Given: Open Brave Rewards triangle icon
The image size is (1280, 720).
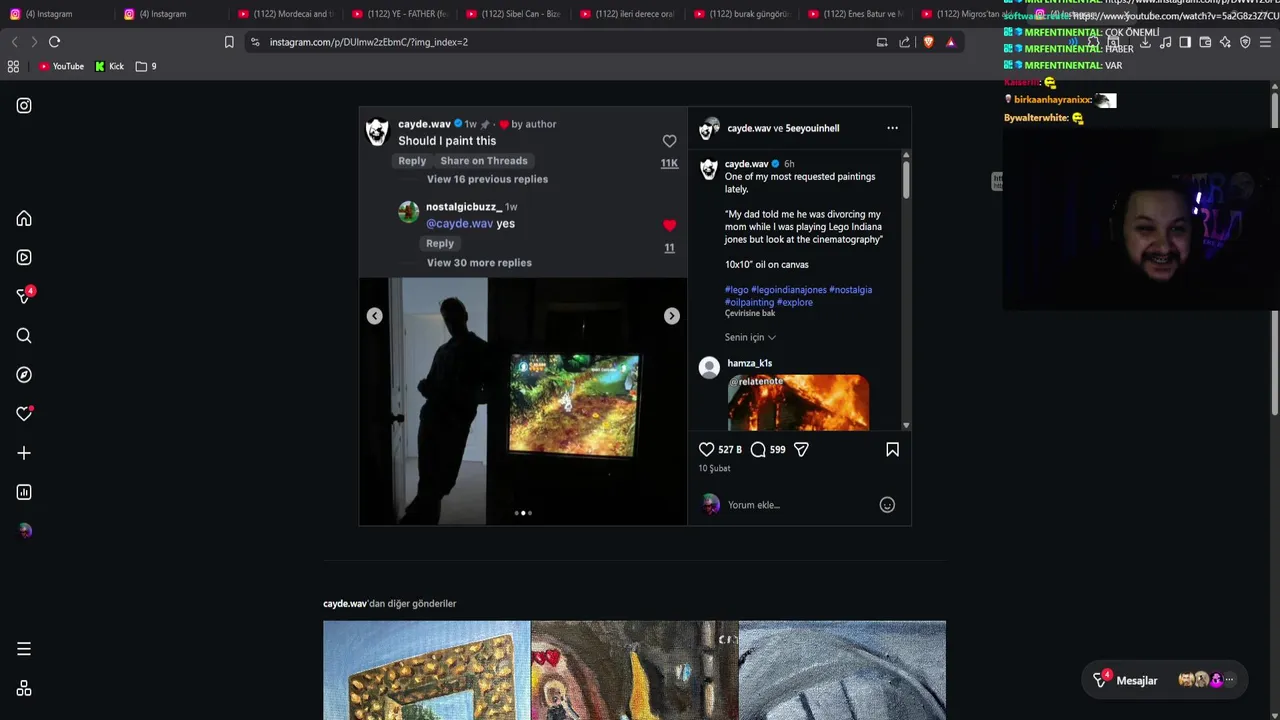Looking at the screenshot, I should [x=951, y=42].
